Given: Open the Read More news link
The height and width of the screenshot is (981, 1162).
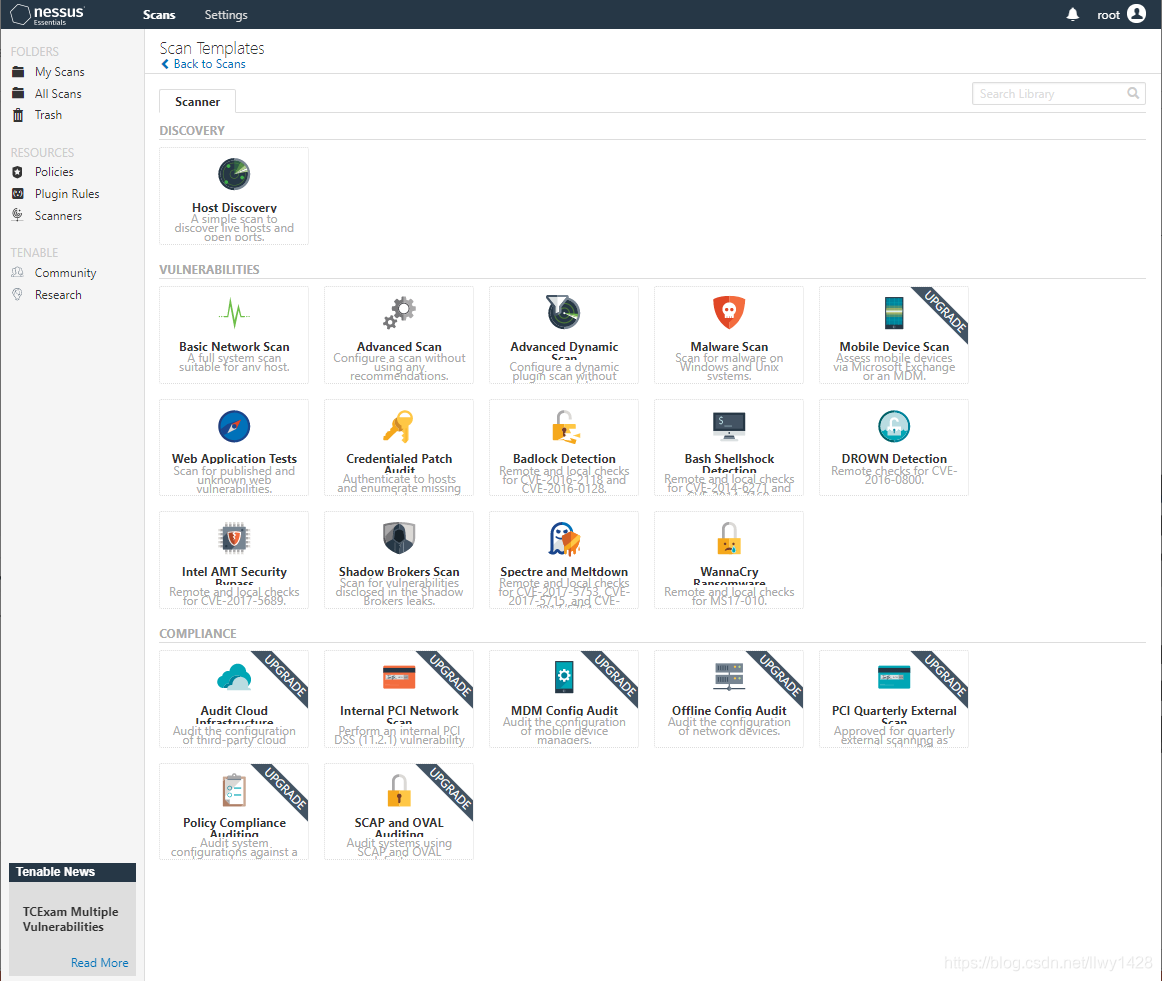Looking at the screenshot, I should point(99,962).
